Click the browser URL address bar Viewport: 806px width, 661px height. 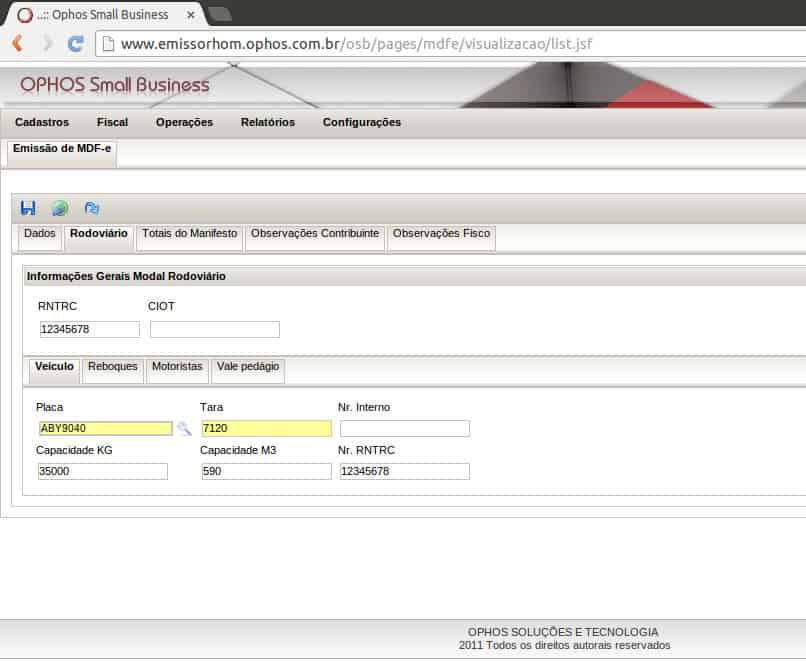pos(452,44)
